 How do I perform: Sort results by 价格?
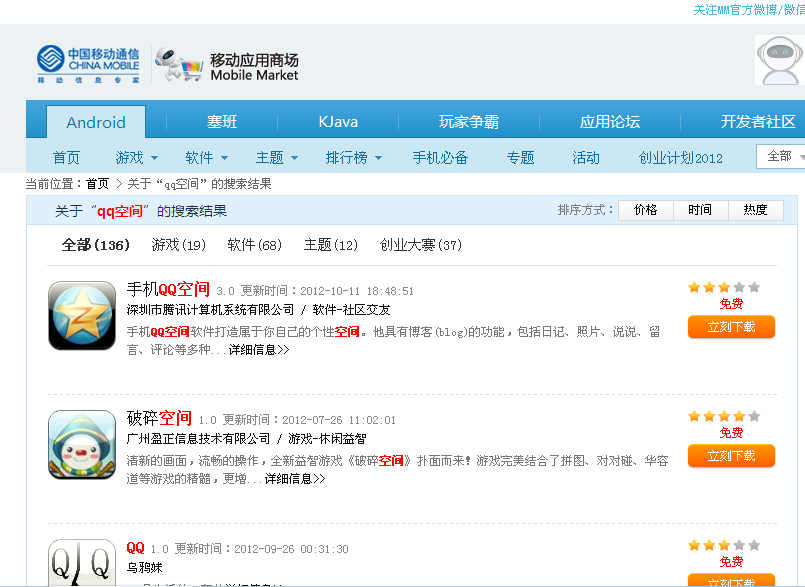(x=646, y=210)
